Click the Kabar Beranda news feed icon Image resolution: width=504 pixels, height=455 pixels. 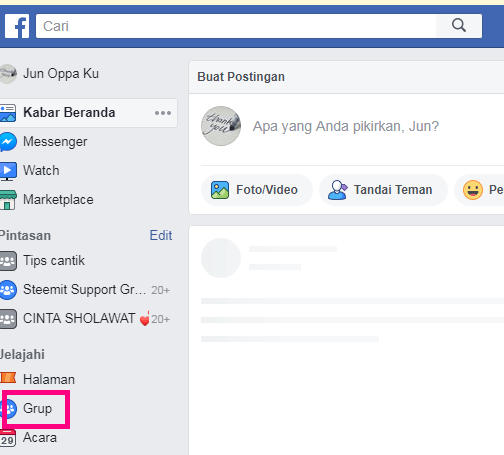pyautogui.click(x=8, y=113)
